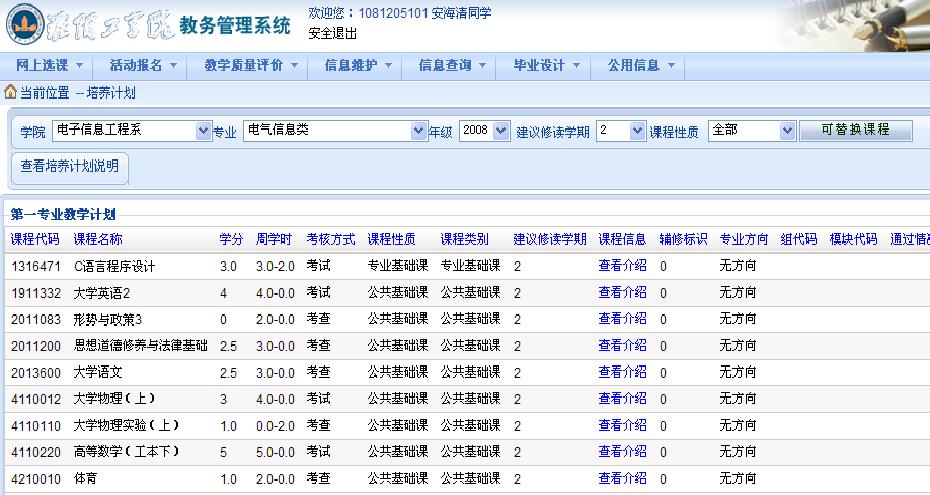Click the 查看培养计划说明 button
This screenshot has height=495, width=930.
point(69,166)
